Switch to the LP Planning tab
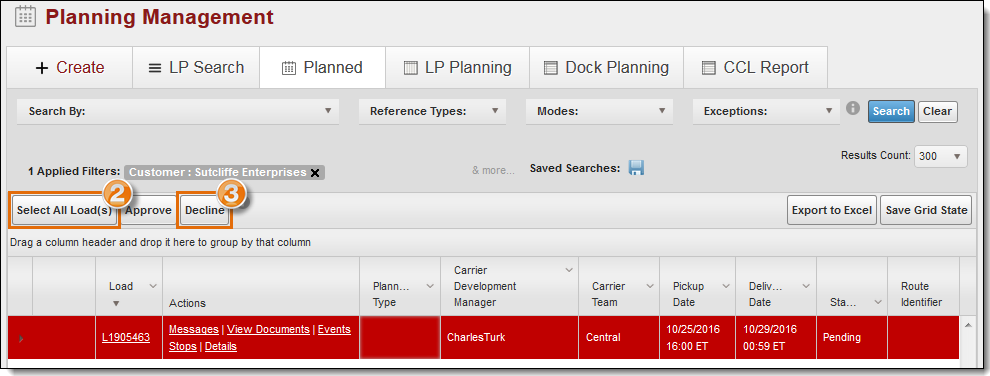 tap(457, 68)
